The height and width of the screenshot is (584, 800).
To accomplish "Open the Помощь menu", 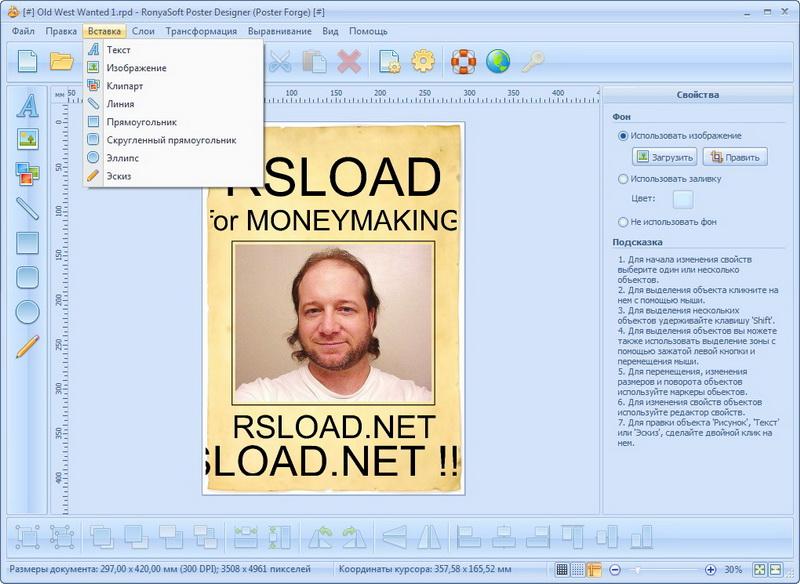I will pyautogui.click(x=368, y=31).
